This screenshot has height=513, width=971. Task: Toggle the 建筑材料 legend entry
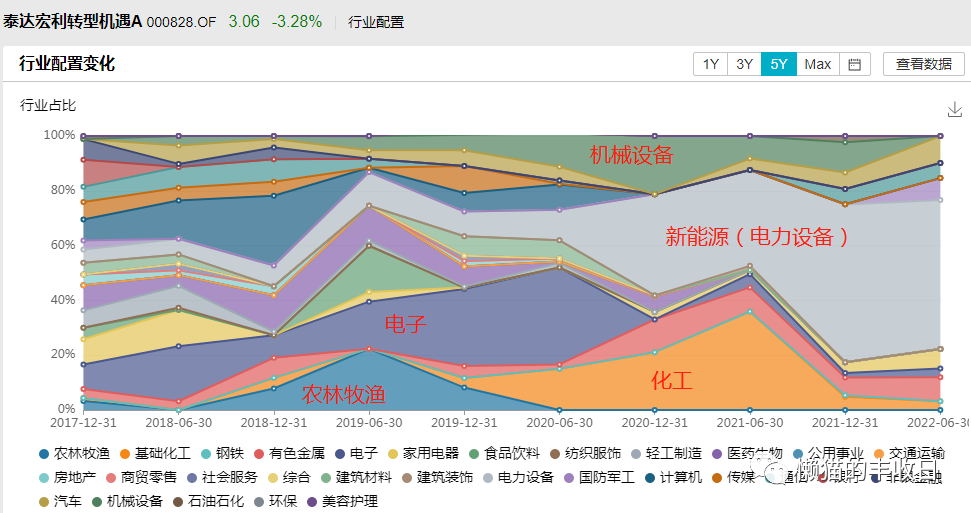click(357, 477)
